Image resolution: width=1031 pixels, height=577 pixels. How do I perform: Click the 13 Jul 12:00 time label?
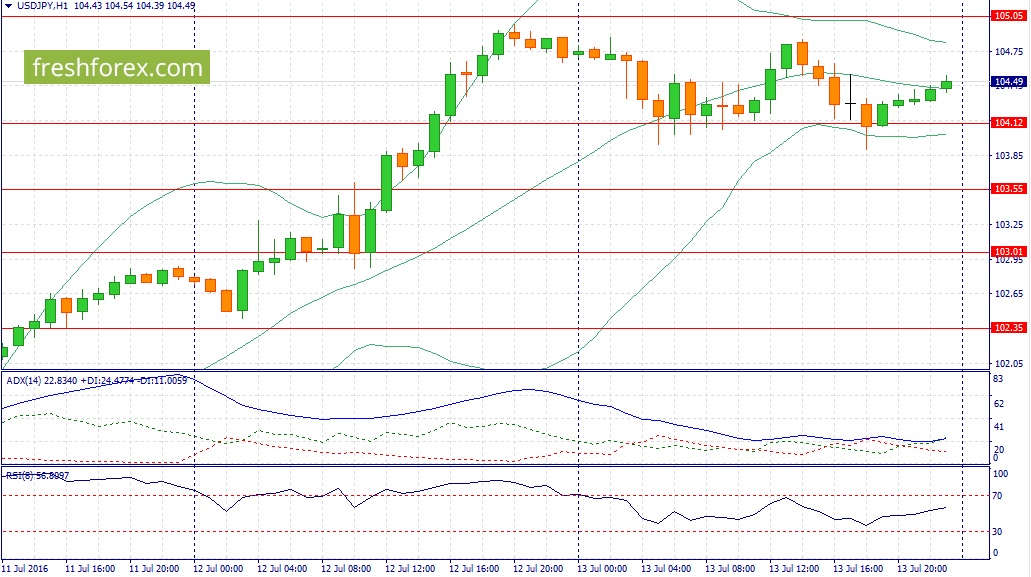point(794,568)
